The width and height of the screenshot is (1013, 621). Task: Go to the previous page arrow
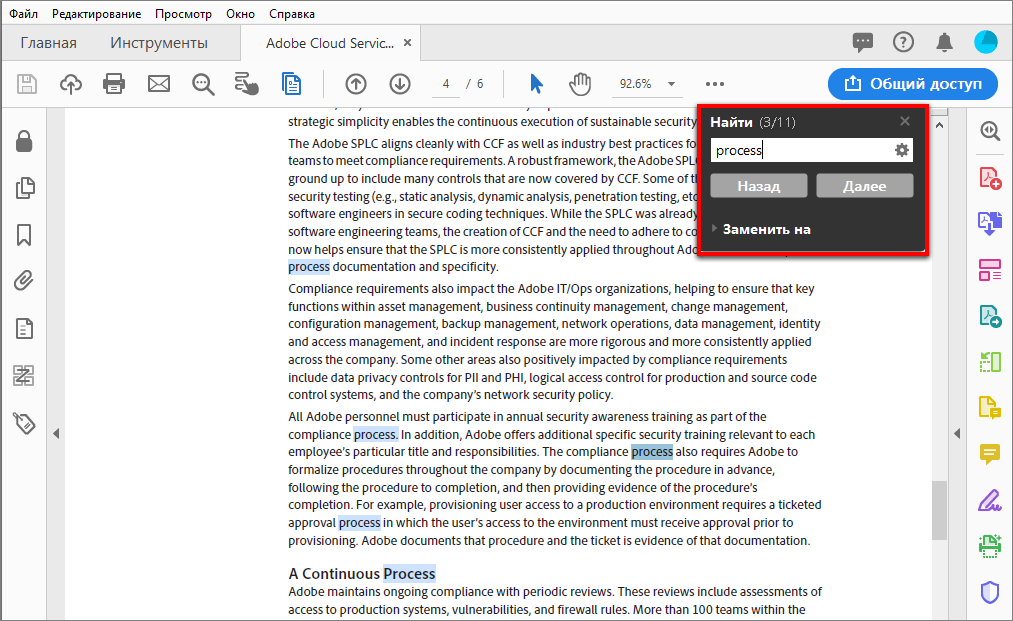coord(356,84)
